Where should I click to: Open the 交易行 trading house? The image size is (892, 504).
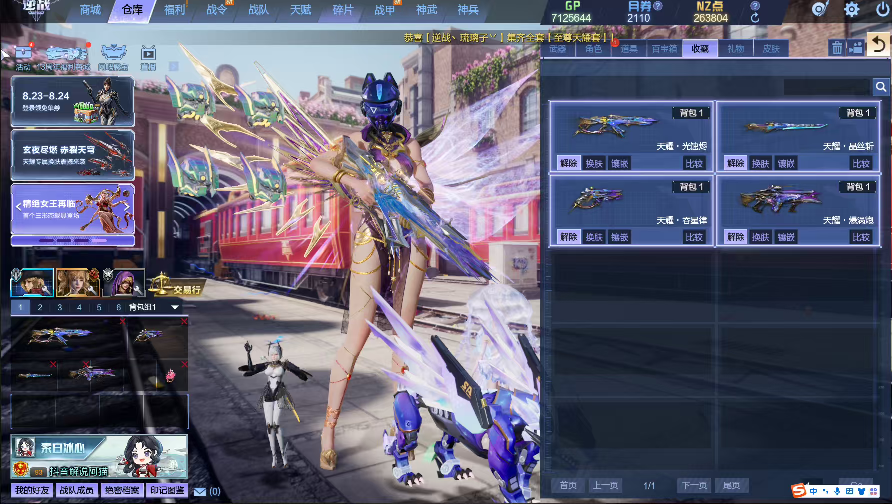177,285
